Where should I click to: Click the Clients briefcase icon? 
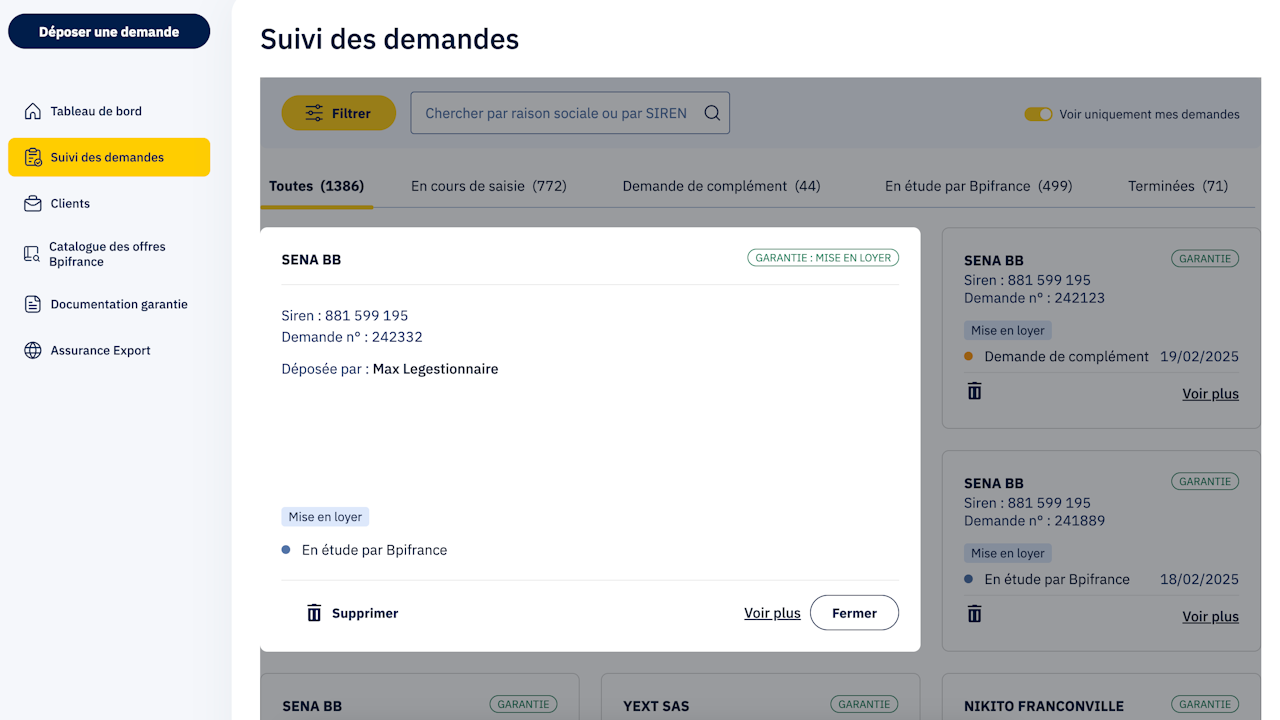(x=33, y=203)
